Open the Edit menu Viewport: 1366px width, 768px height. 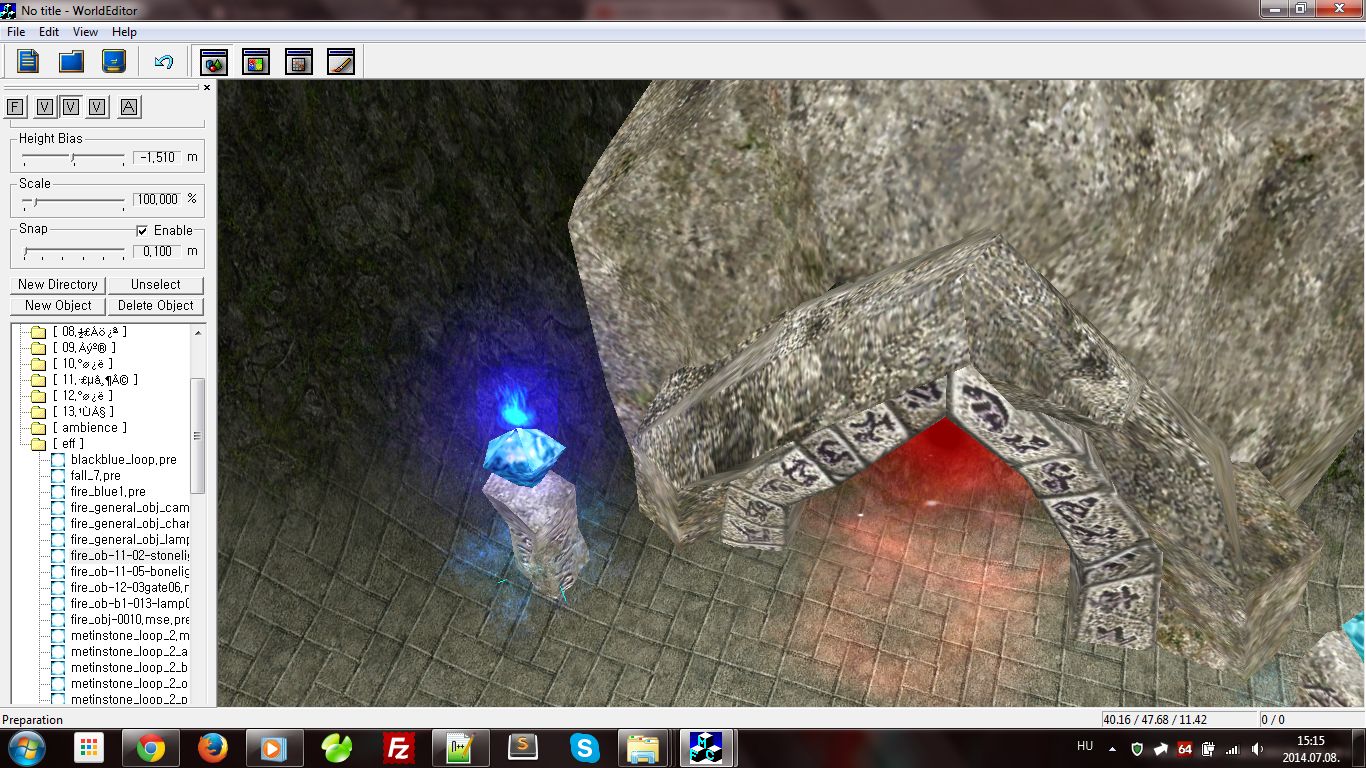coord(49,32)
